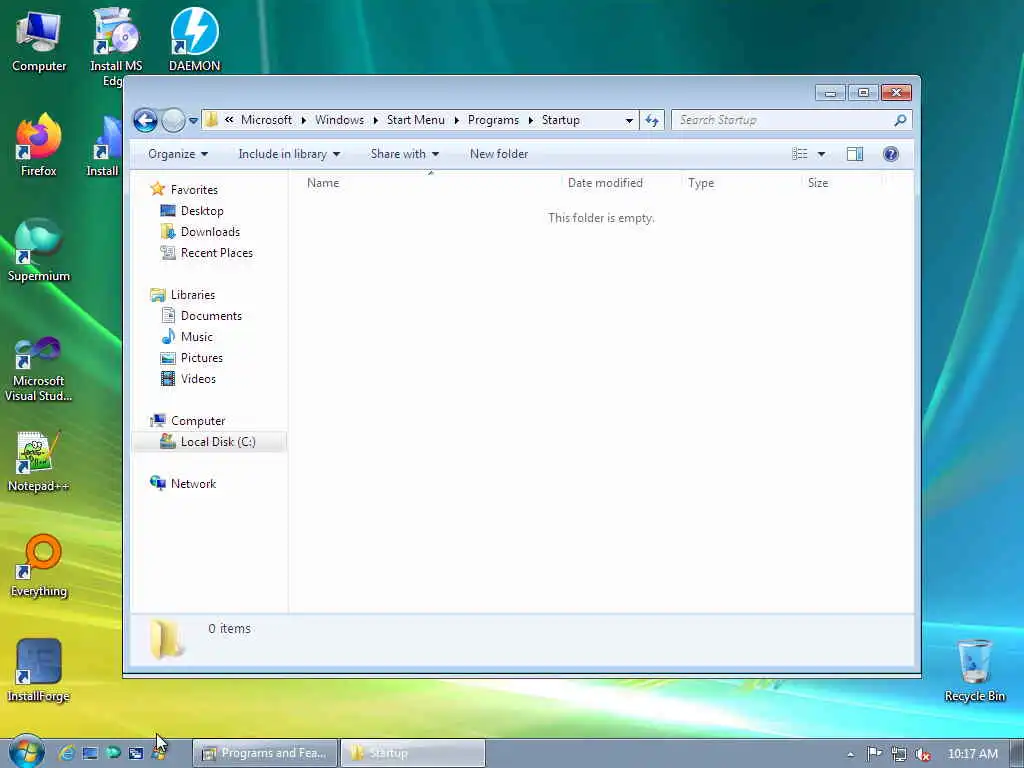Sort by the Name column
Viewport: 1024px width, 768px height.
coord(430,183)
